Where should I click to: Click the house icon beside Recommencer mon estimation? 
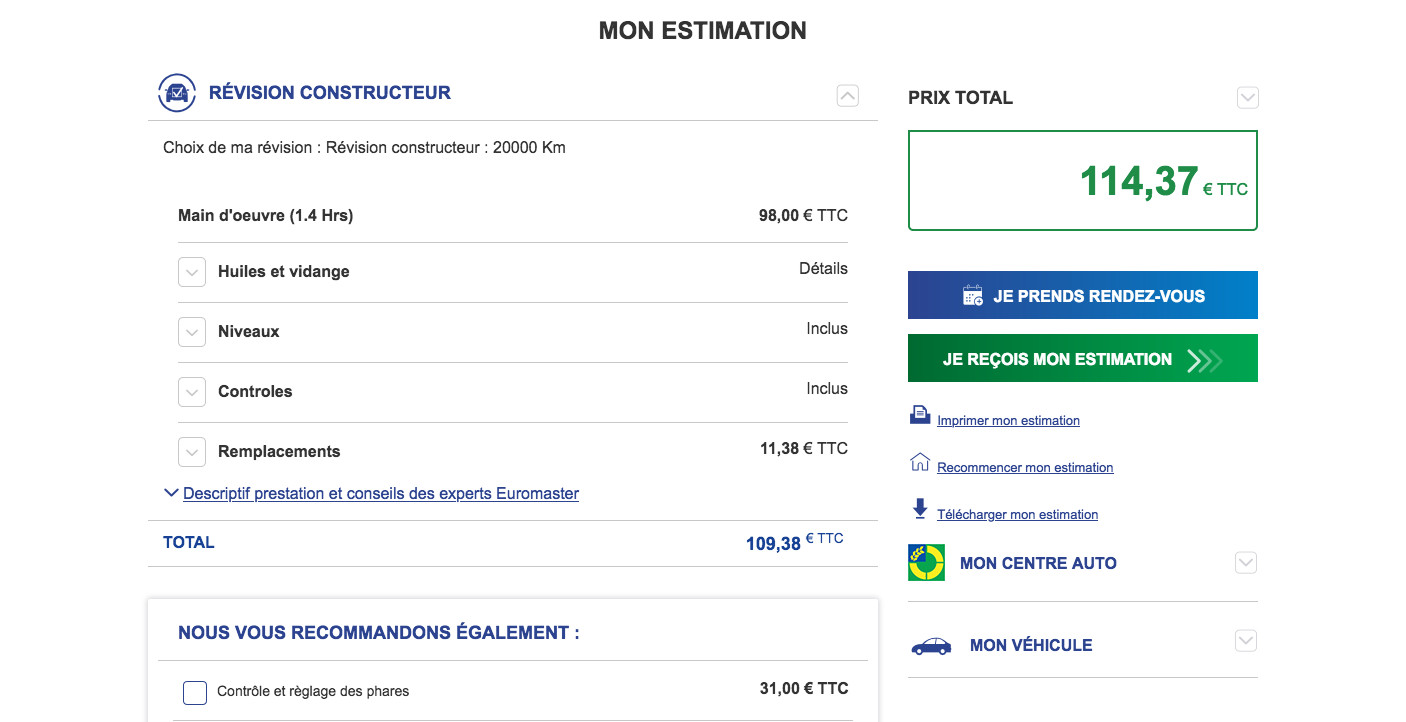920,462
